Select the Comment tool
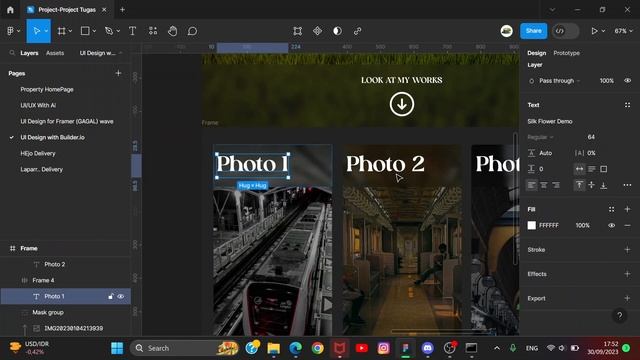 click(x=192, y=31)
